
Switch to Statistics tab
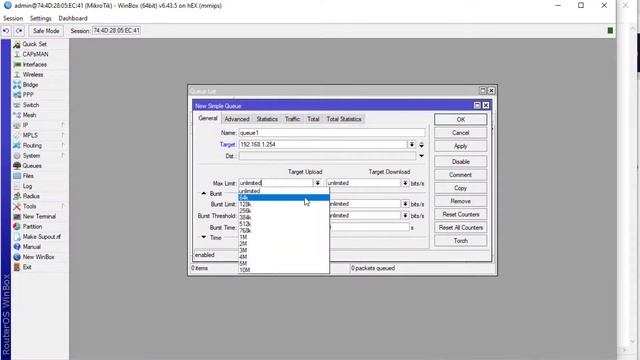click(x=267, y=119)
